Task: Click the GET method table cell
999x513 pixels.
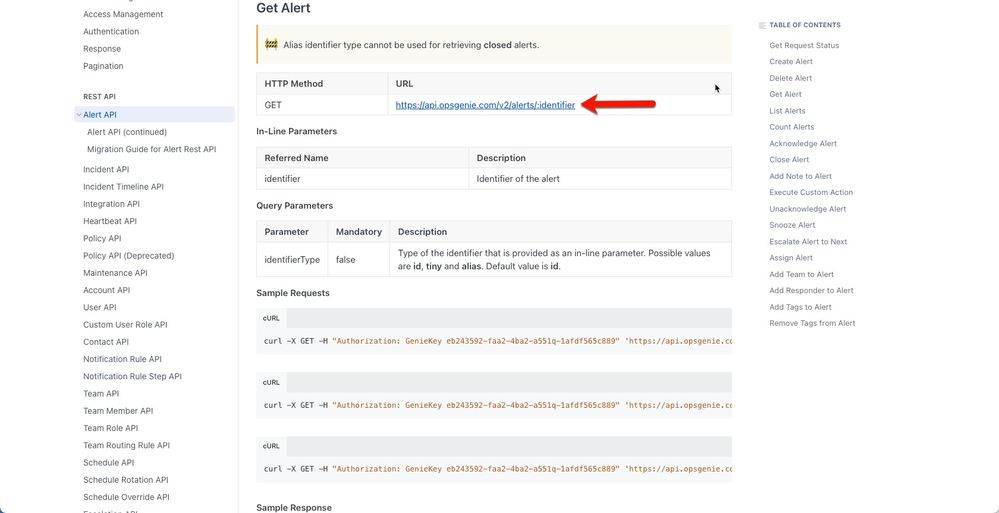Action: click(x=322, y=105)
